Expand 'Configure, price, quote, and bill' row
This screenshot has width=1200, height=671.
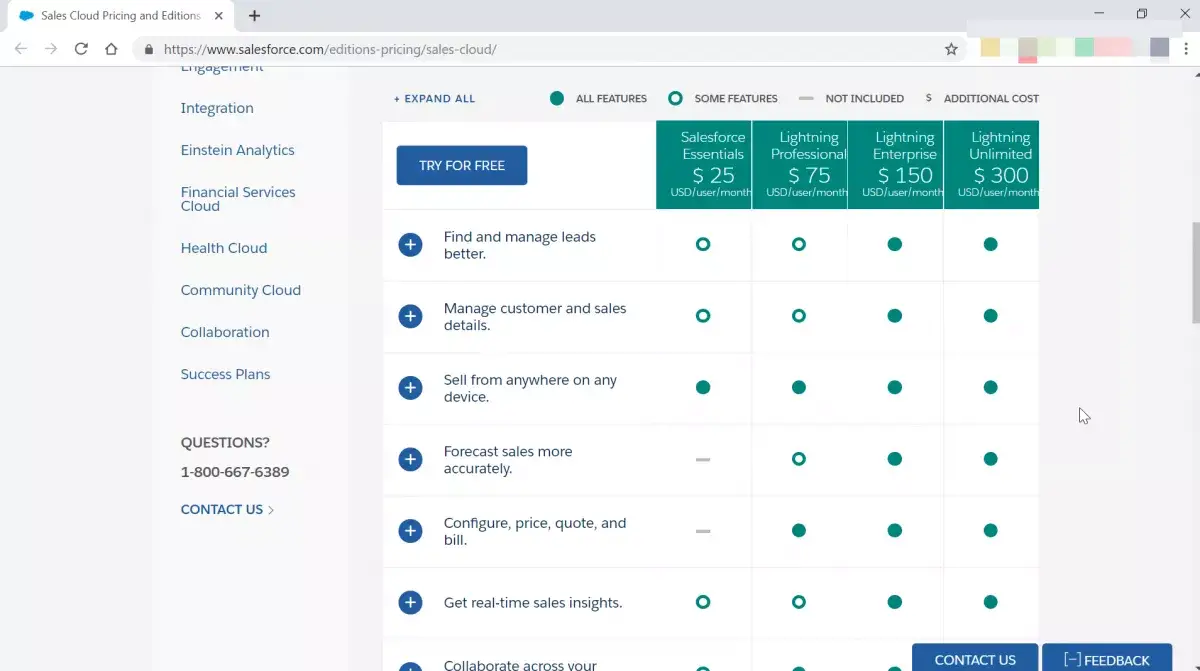pos(410,531)
